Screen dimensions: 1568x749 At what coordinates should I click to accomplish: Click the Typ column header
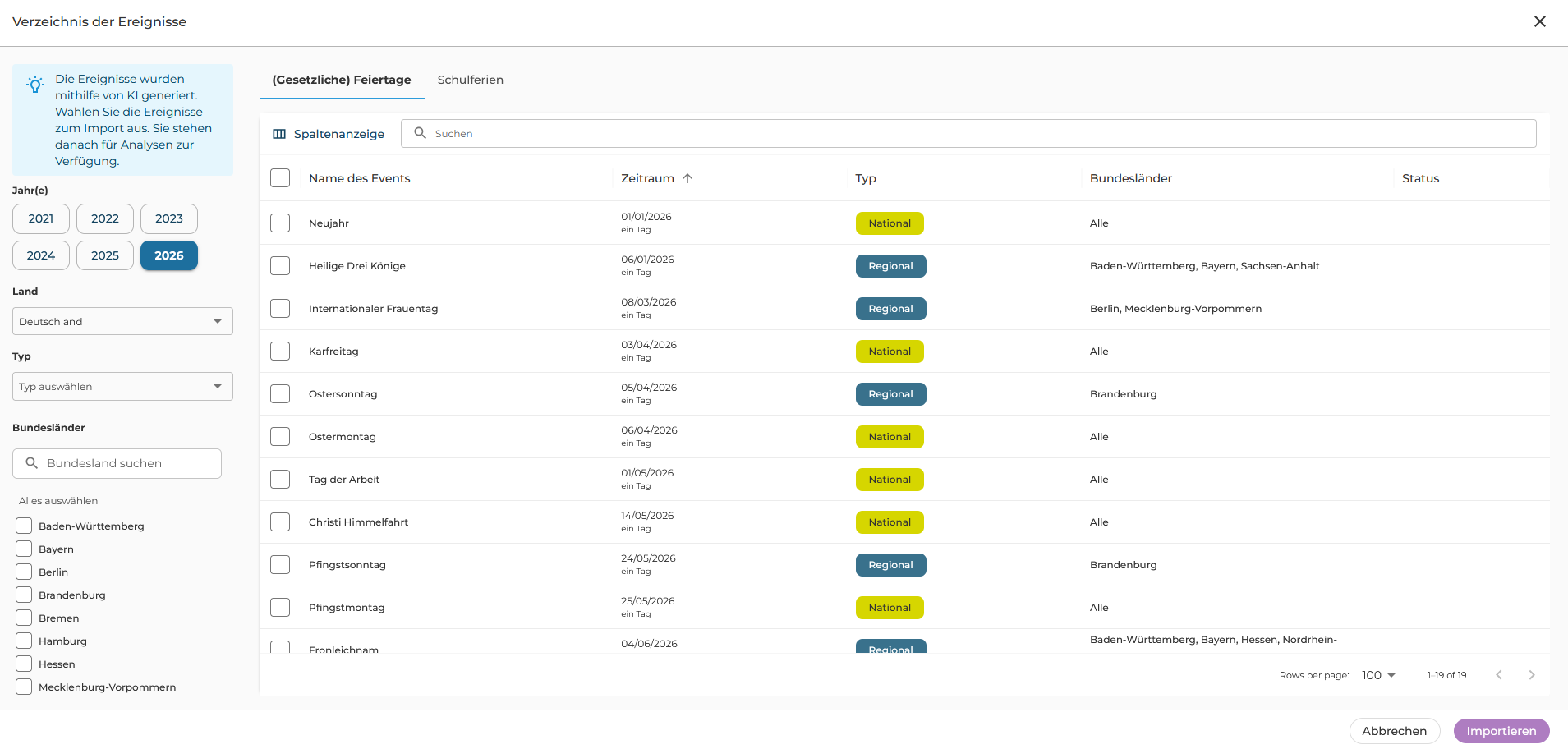point(866,178)
